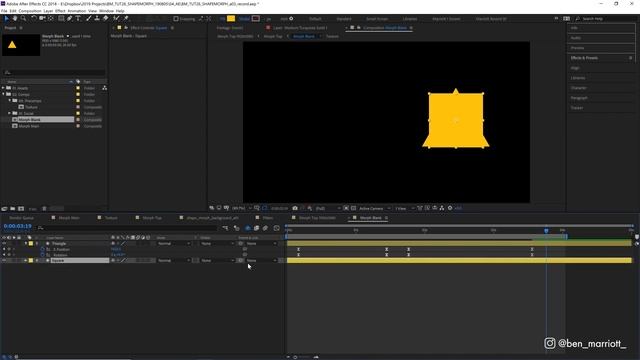
Task: Select the Unified Camera tool
Action: [x=42, y=18]
